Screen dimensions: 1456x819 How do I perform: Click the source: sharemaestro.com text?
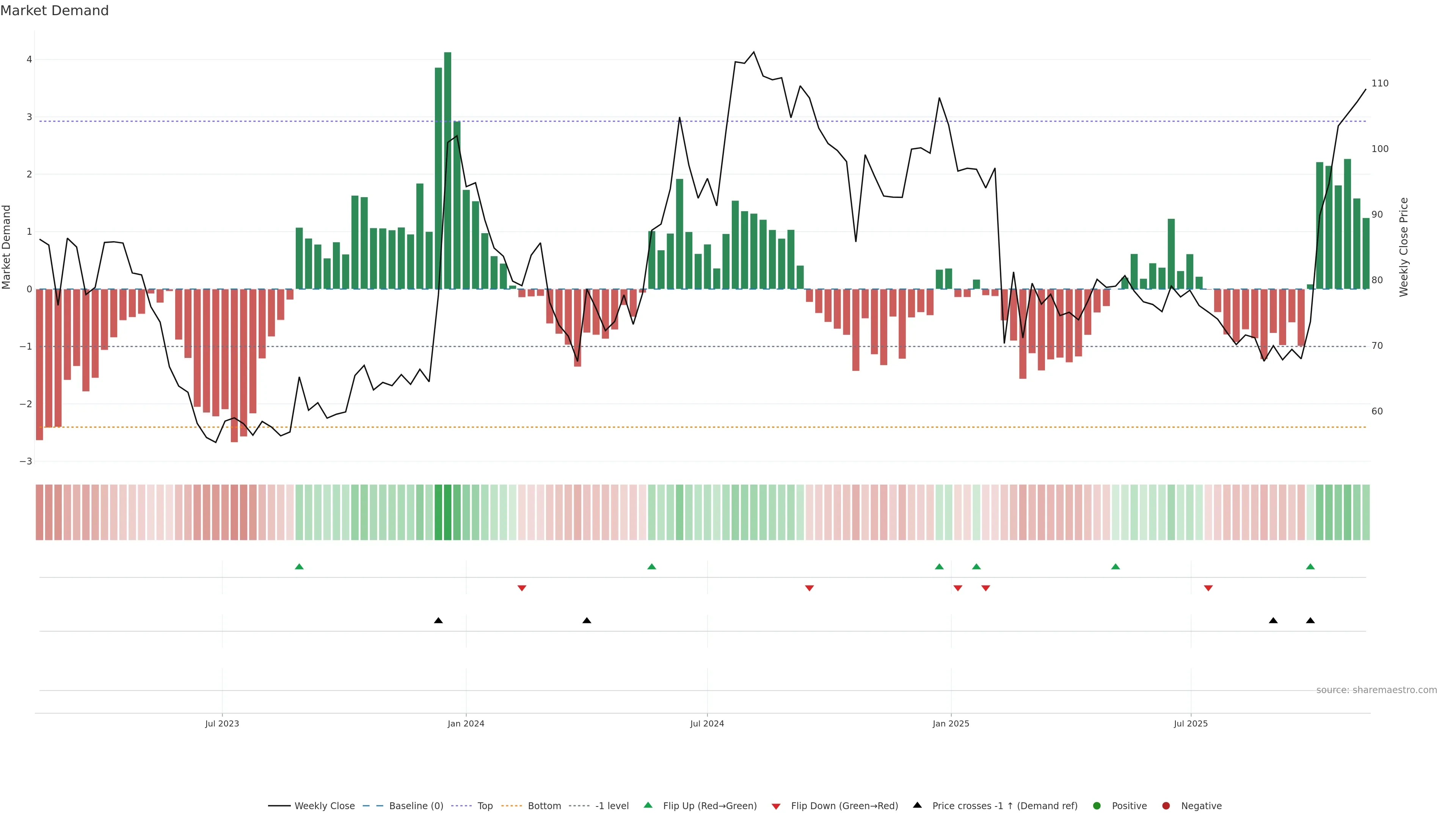tap(1376, 690)
